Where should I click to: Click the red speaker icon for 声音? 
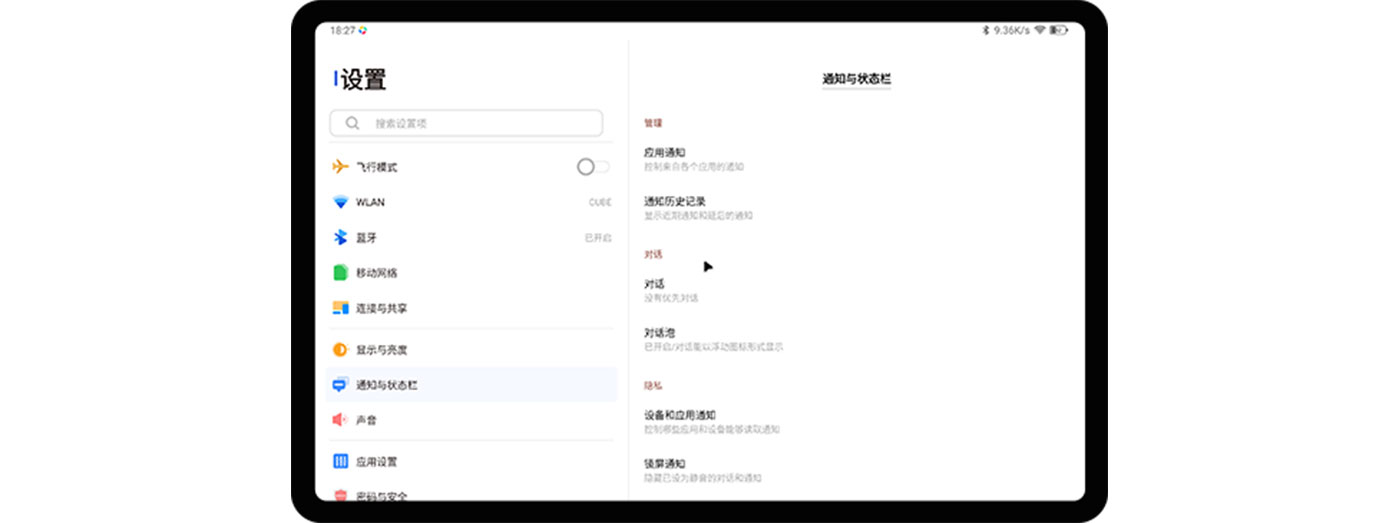click(340, 420)
